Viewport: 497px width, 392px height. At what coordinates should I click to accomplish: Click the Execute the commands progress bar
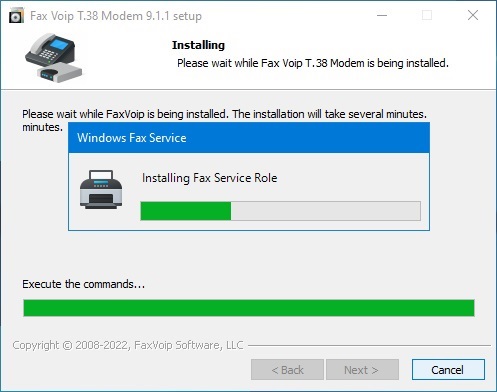(x=249, y=308)
